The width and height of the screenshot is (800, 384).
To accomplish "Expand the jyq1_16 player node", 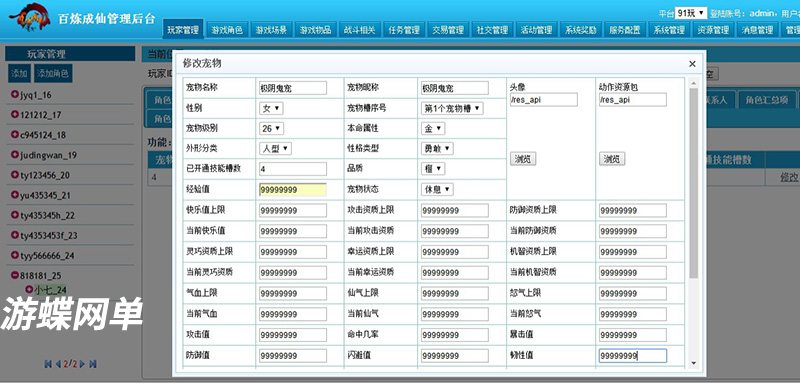I will [14, 95].
